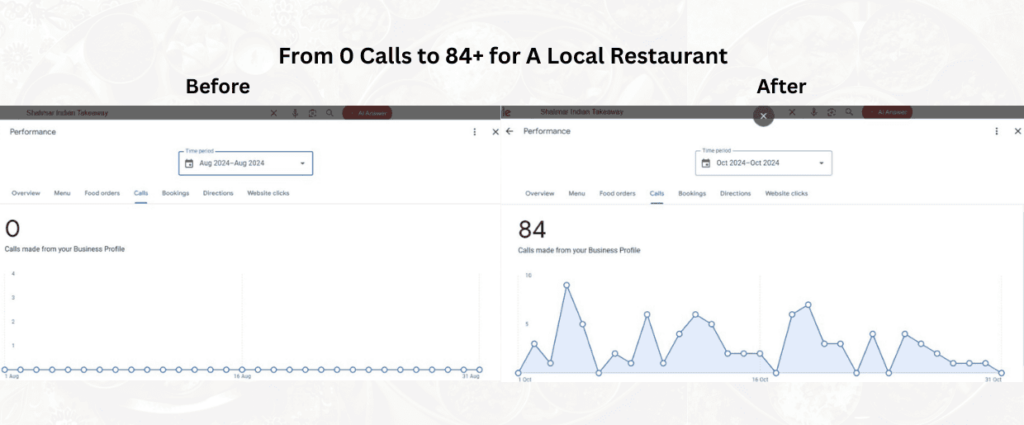Click 'Calls made from your Business Profile' under 84

[579, 250]
